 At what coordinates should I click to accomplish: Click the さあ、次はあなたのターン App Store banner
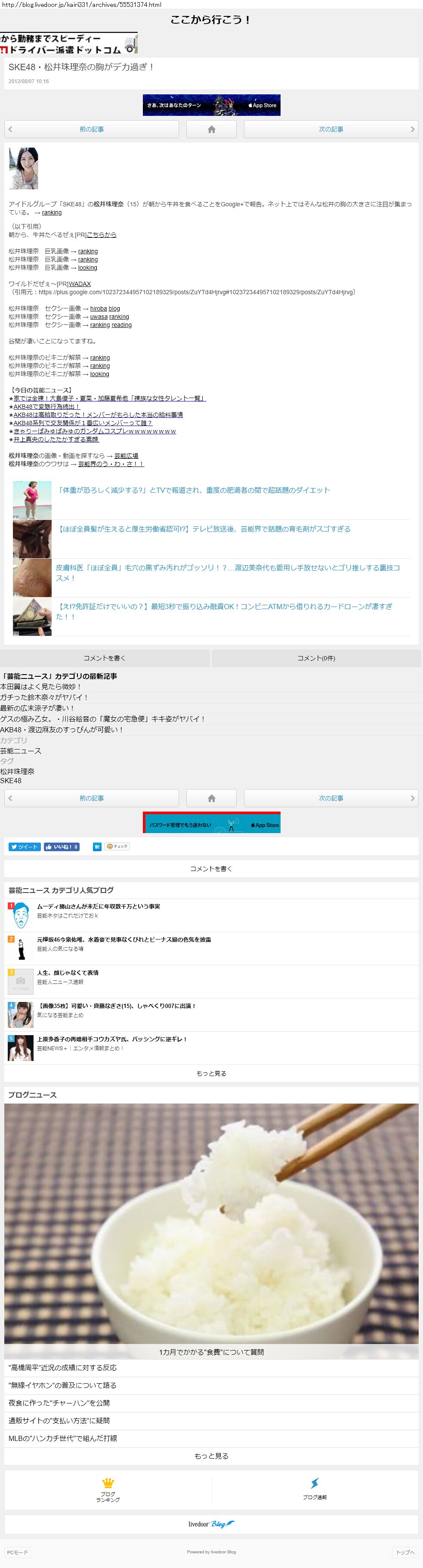[x=212, y=105]
